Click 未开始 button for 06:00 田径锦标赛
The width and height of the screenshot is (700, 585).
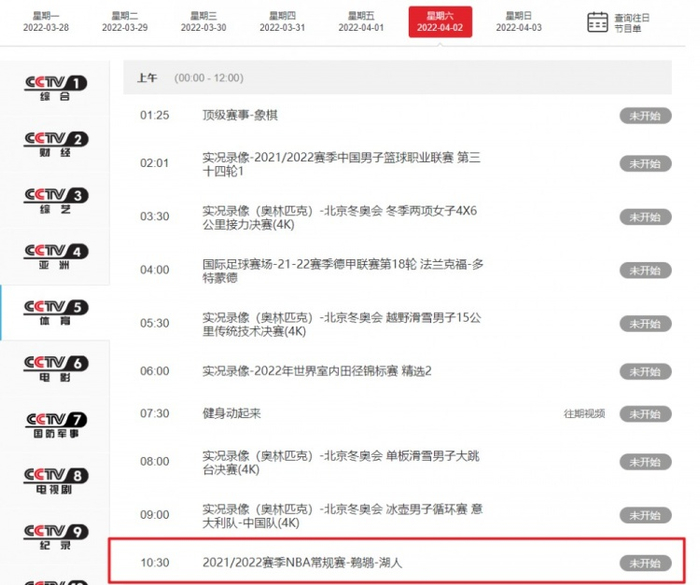(x=645, y=372)
